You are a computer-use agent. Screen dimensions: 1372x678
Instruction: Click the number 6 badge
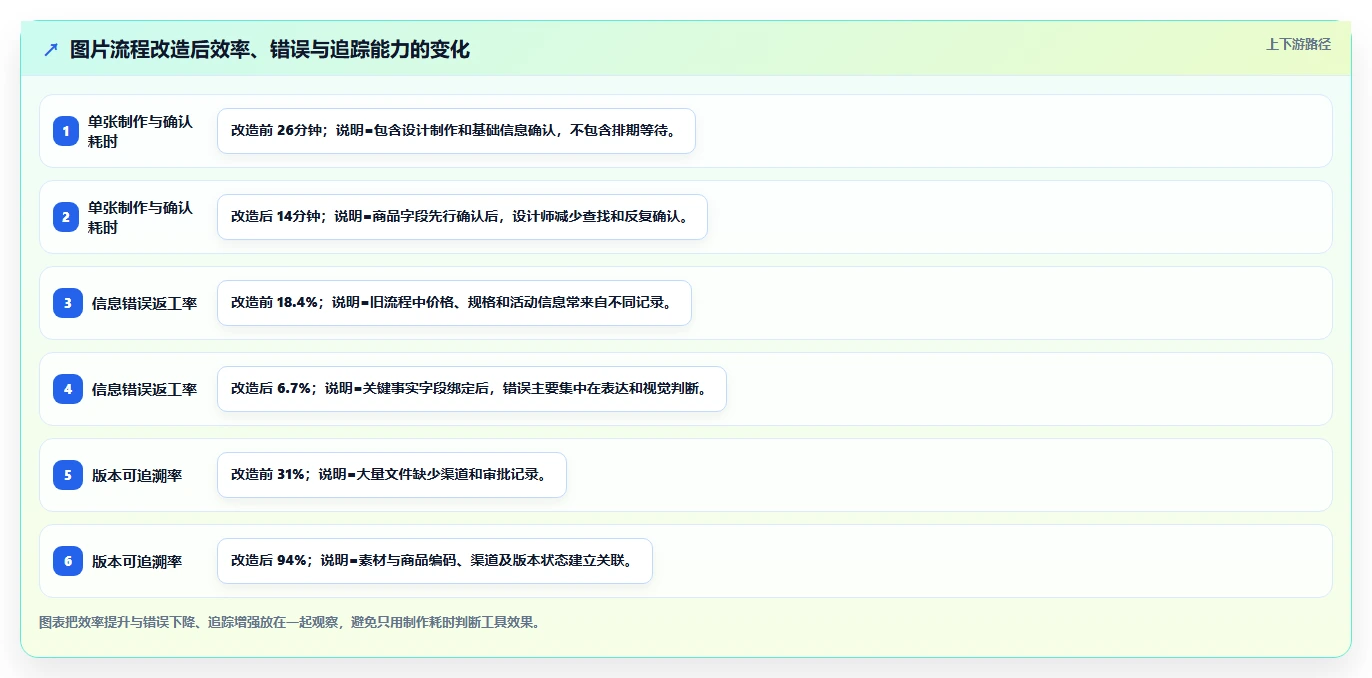point(67,561)
